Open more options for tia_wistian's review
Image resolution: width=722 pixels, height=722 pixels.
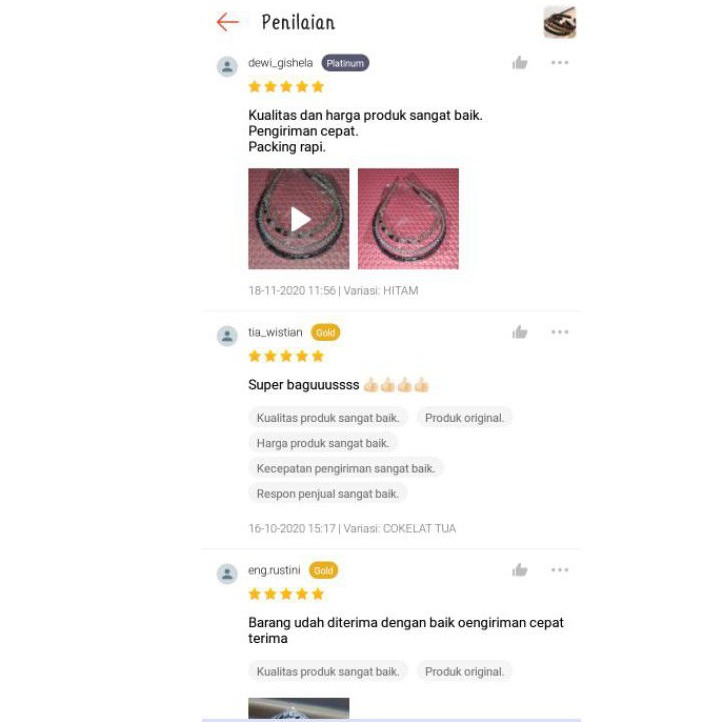pos(559,332)
